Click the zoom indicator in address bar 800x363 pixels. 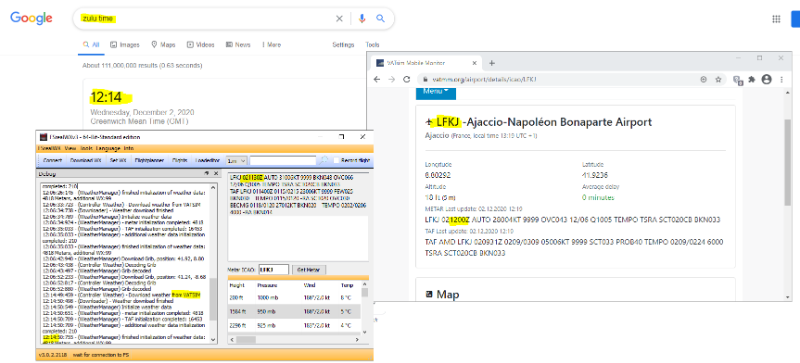[x=704, y=80]
